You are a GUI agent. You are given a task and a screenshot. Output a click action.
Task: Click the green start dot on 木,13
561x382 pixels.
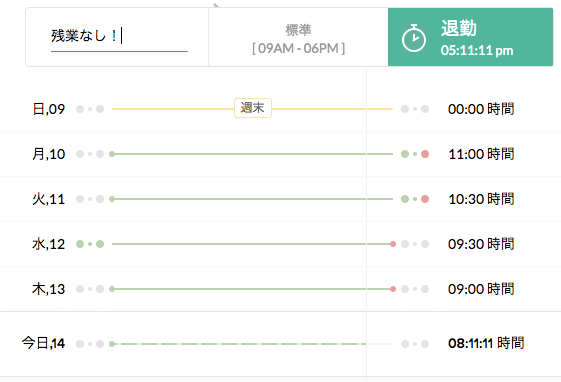click(112, 289)
